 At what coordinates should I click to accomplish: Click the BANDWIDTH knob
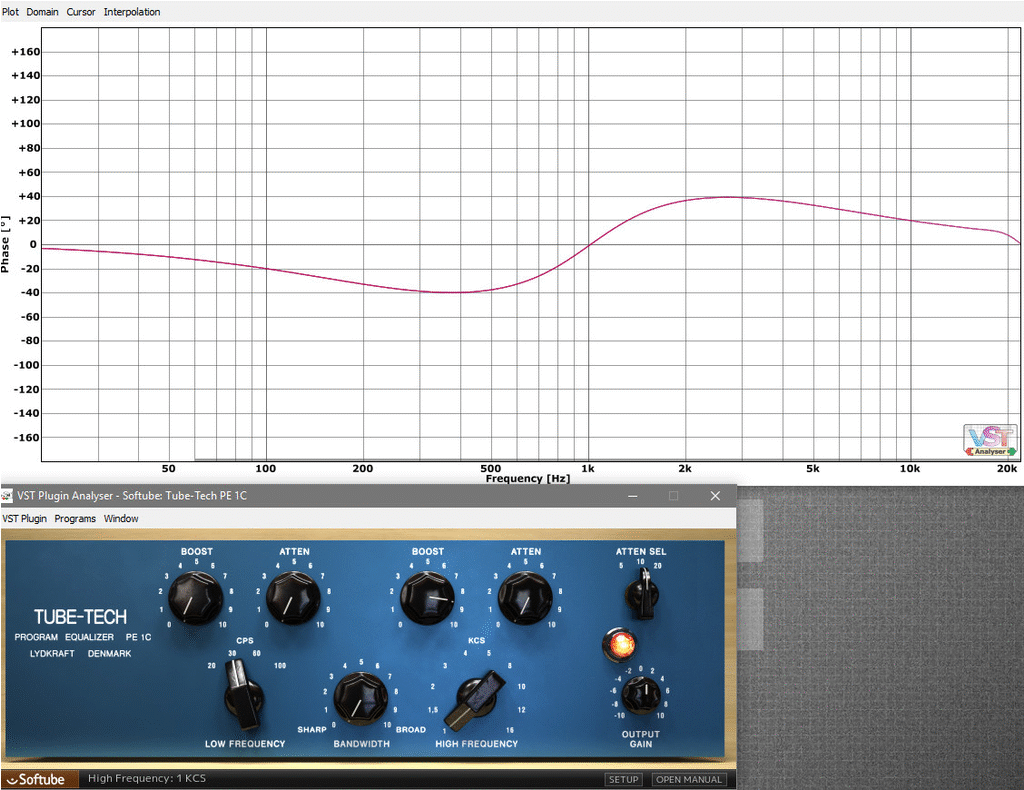[x=360, y=698]
